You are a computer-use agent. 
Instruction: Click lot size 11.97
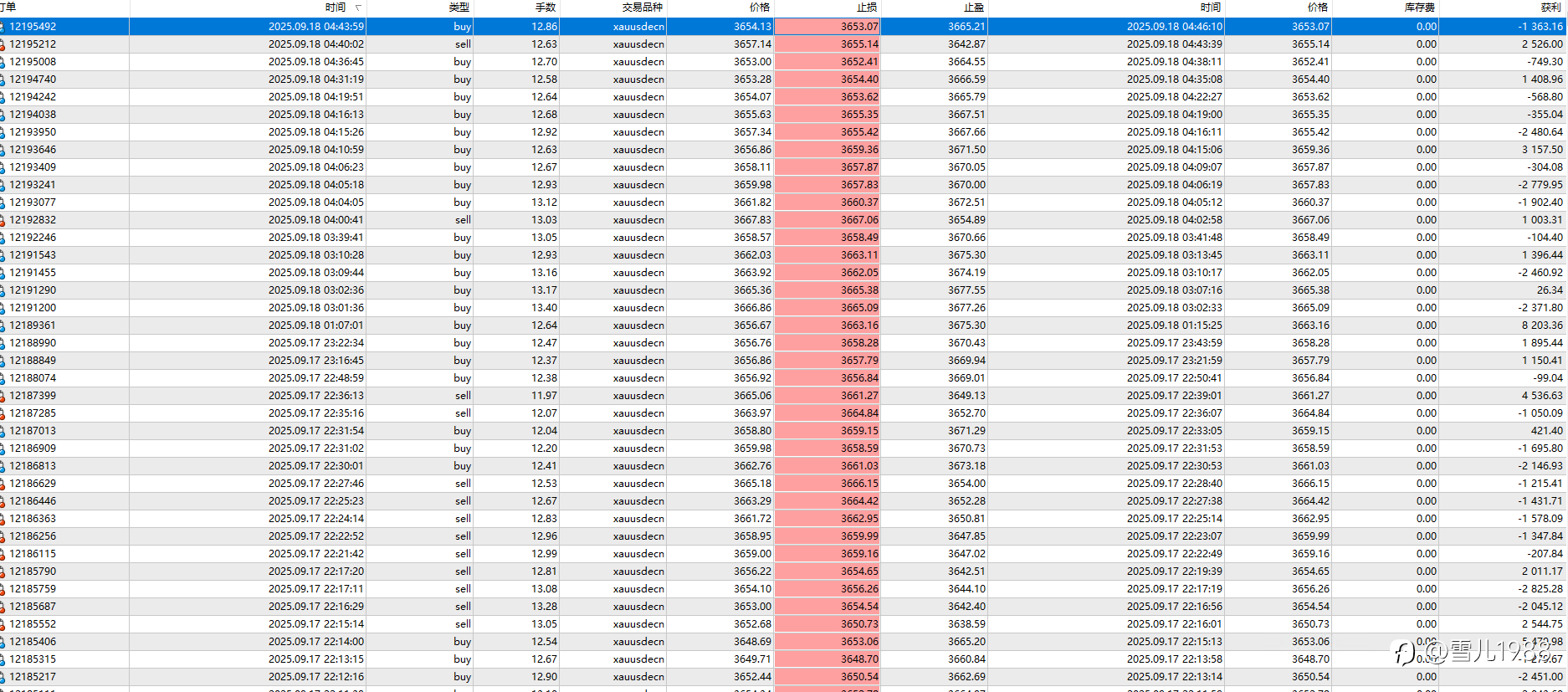[544, 396]
